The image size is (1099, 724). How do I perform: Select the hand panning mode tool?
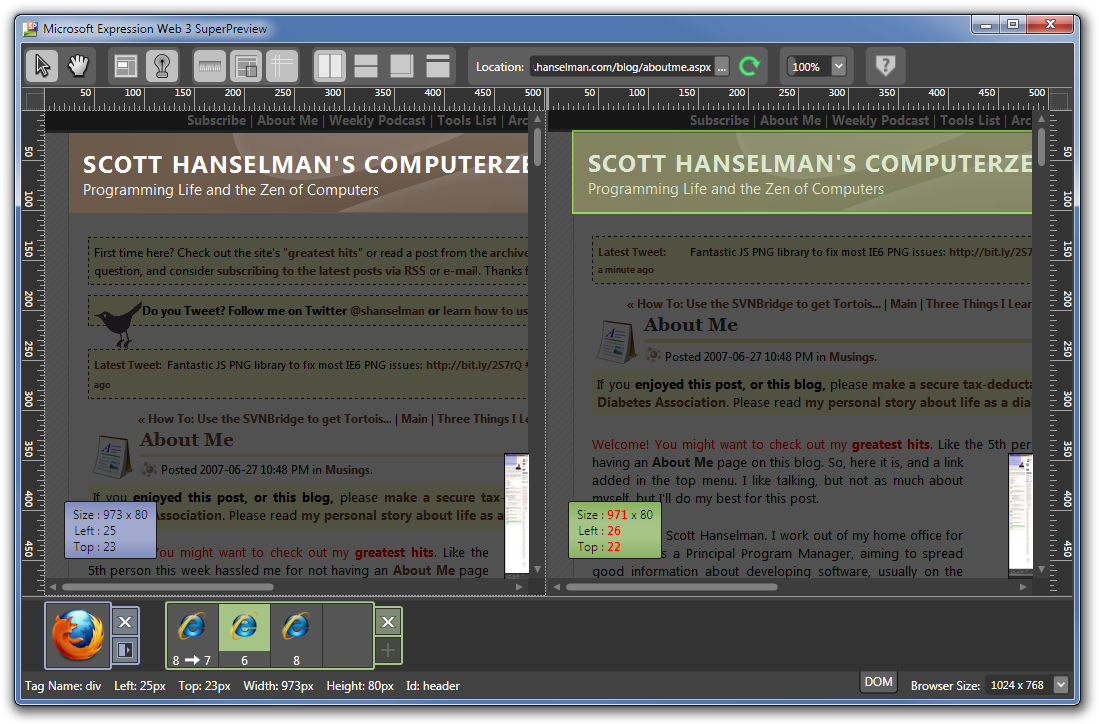tap(78, 66)
